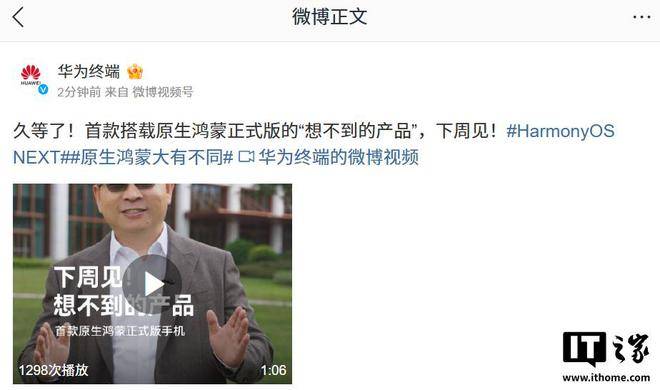Tap the 1298次播放 play count
This screenshot has width=660, height=390.
(53, 370)
